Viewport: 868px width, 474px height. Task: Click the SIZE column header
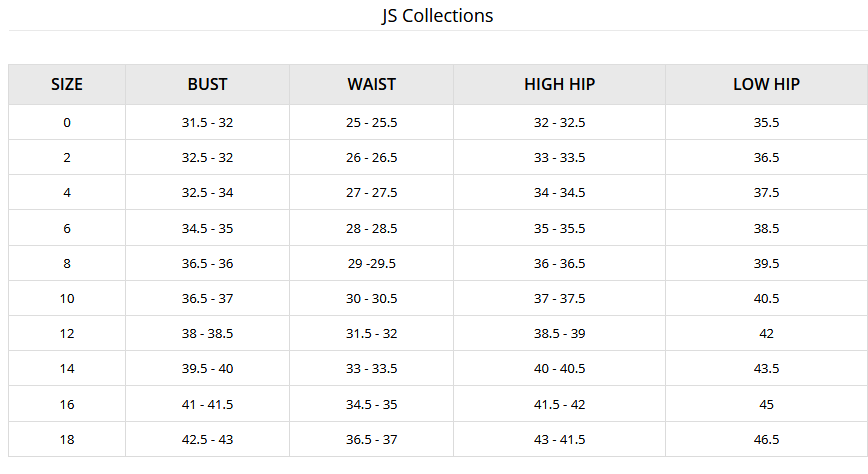pyautogui.click(x=67, y=85)
